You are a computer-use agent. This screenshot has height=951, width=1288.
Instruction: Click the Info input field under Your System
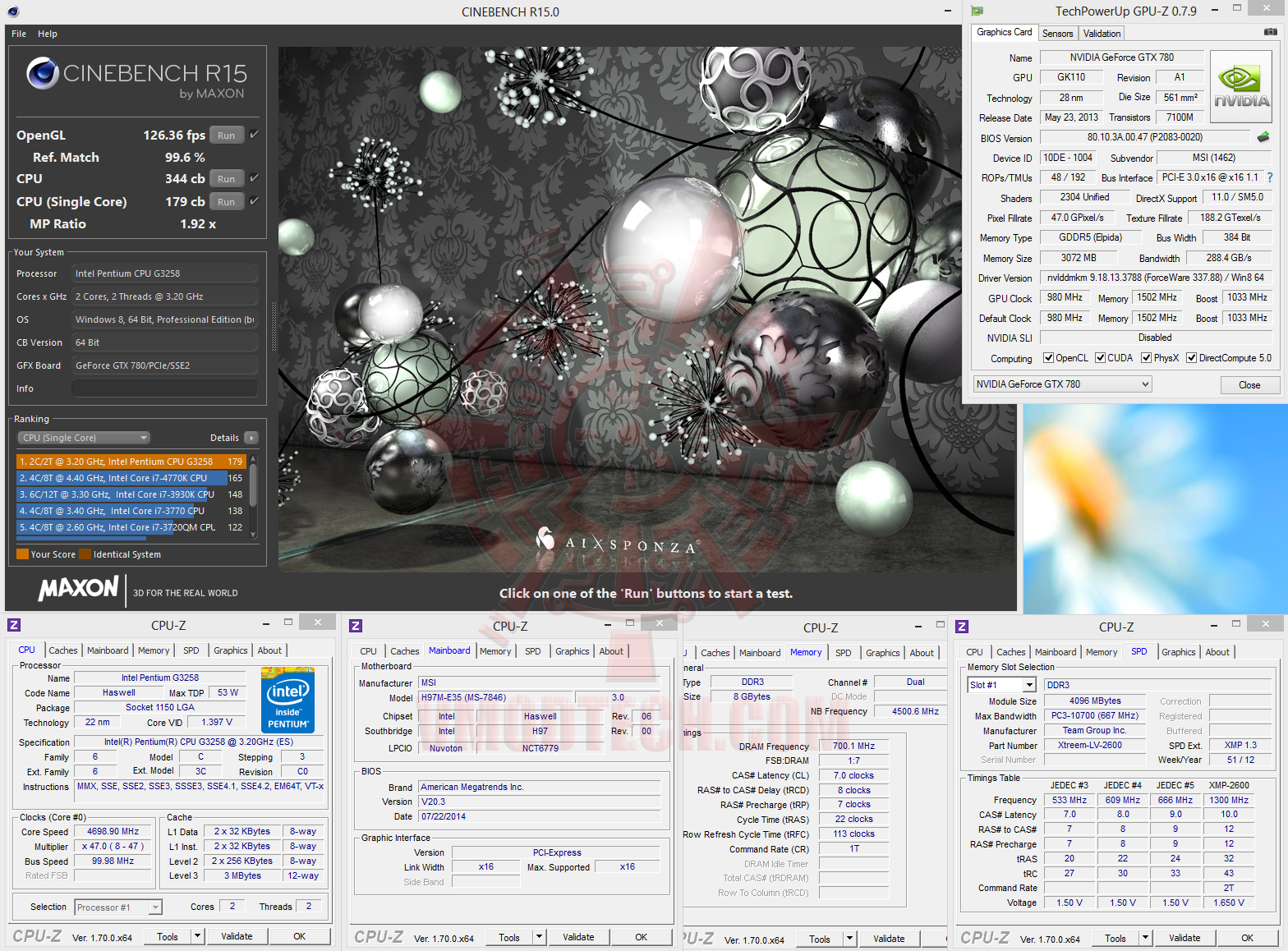164,388
